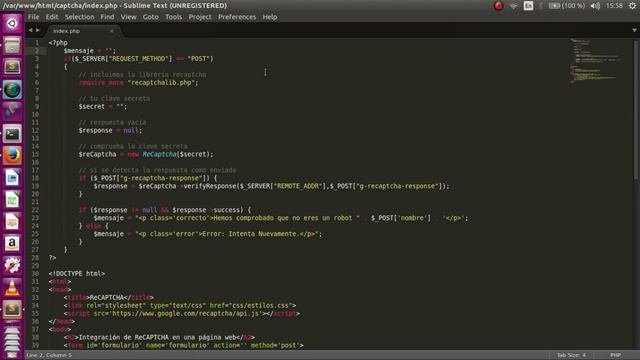Screen dimensions: 640x360
Task: Launch the globe web browser in dock
Action: 12,89
